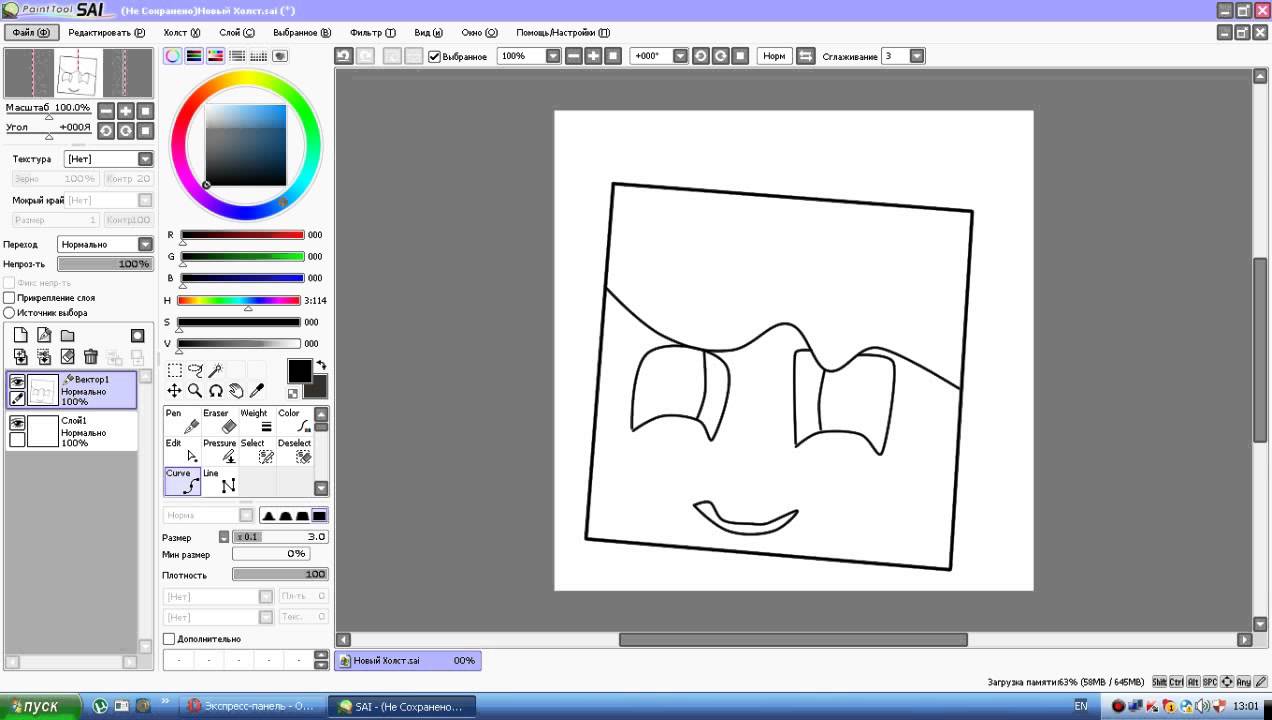The image size is (1272, 720).
Task: Open the Слой menu
Action: coord(236,32)
